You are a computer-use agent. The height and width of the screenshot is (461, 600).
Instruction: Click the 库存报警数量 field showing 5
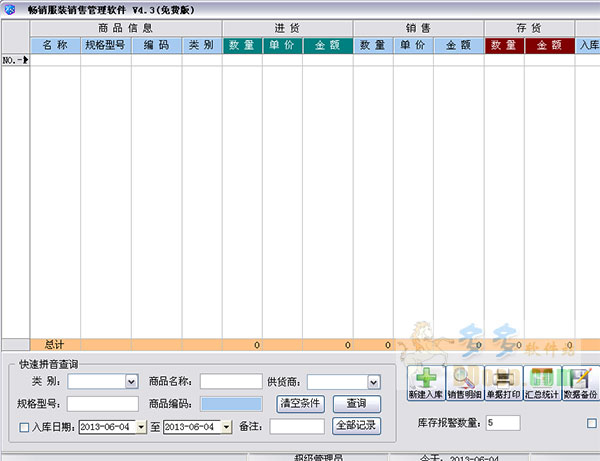tap(503, 423)
